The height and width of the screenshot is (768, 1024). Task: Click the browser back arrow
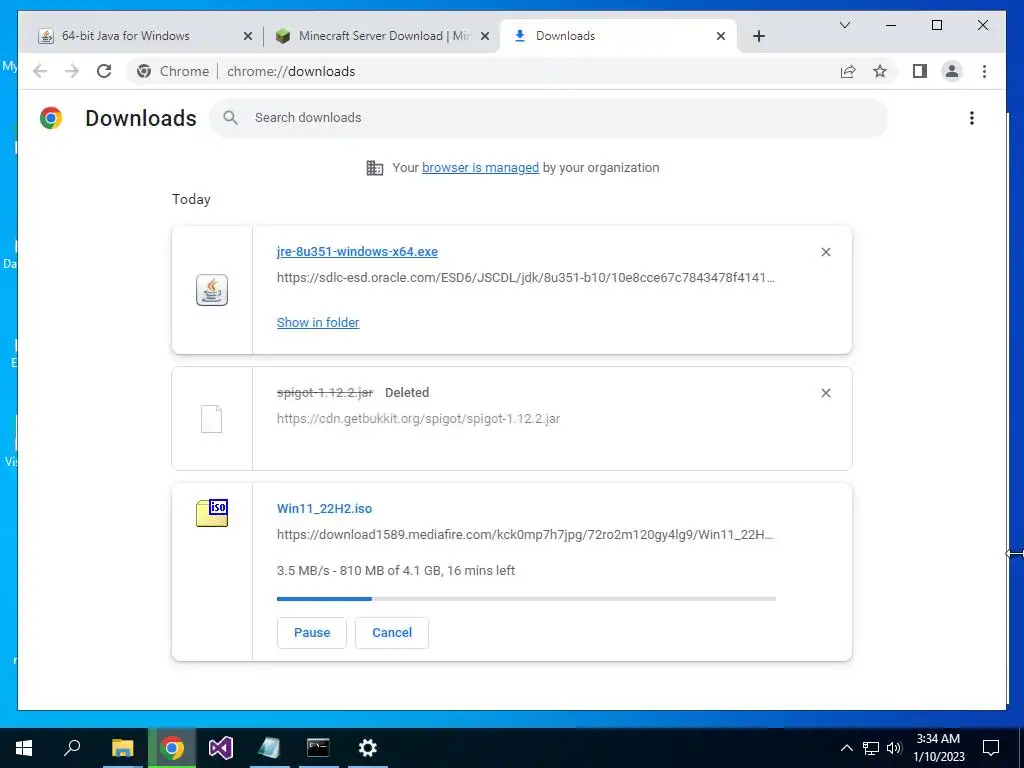[40, 71]
